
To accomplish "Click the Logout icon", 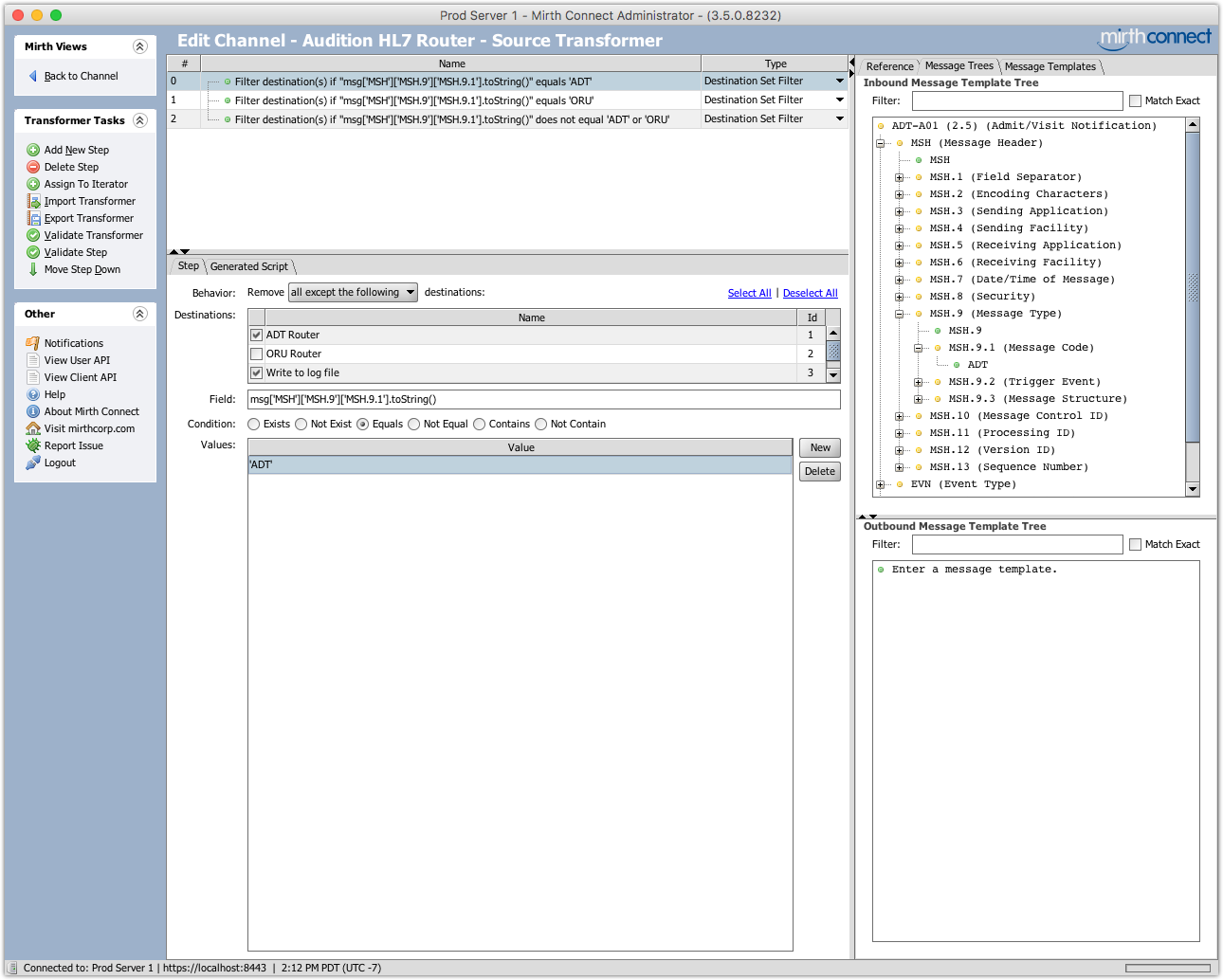I will (x=33, y=463).
